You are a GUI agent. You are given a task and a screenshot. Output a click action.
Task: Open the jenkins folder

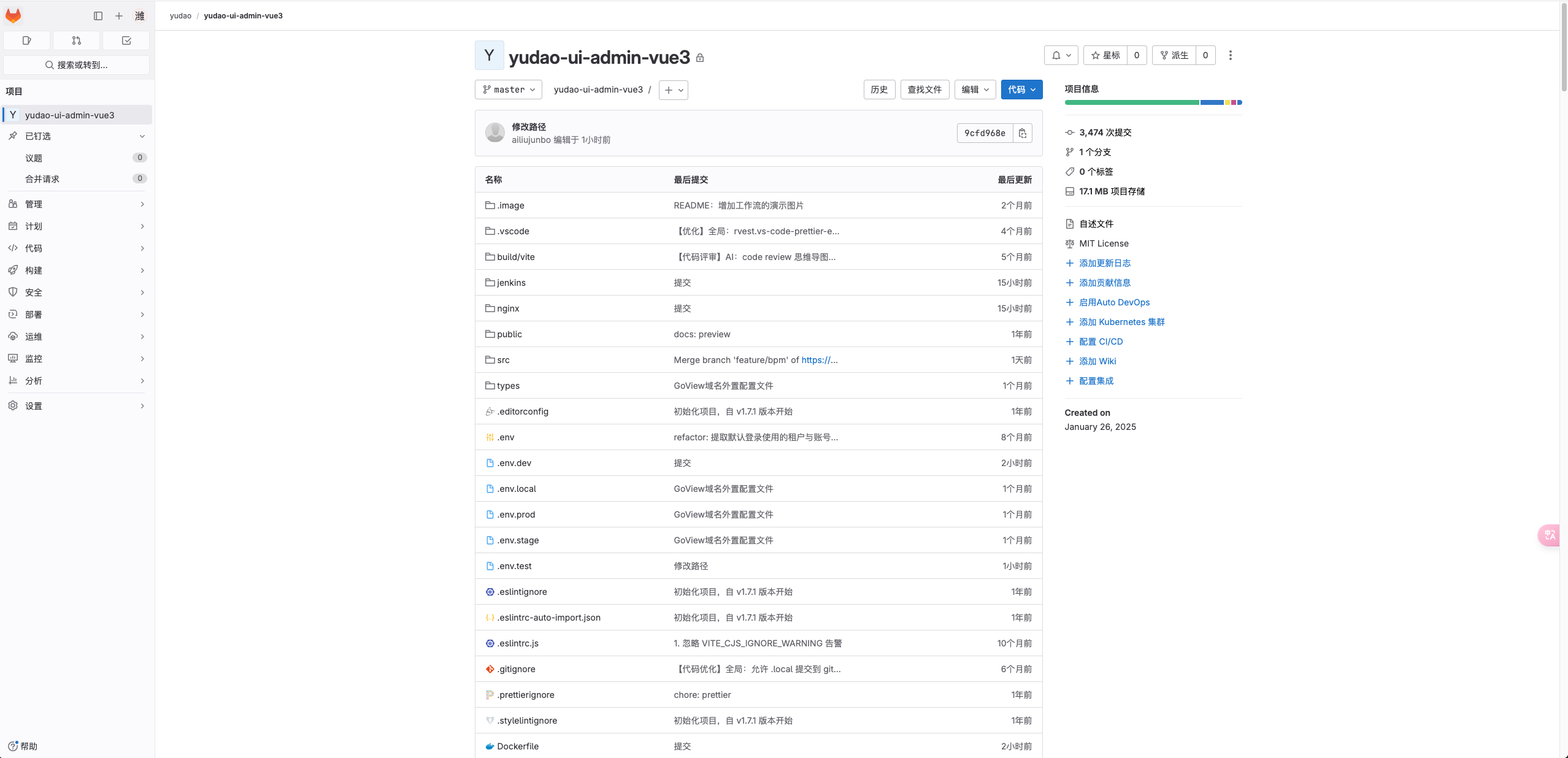[511, 283]
